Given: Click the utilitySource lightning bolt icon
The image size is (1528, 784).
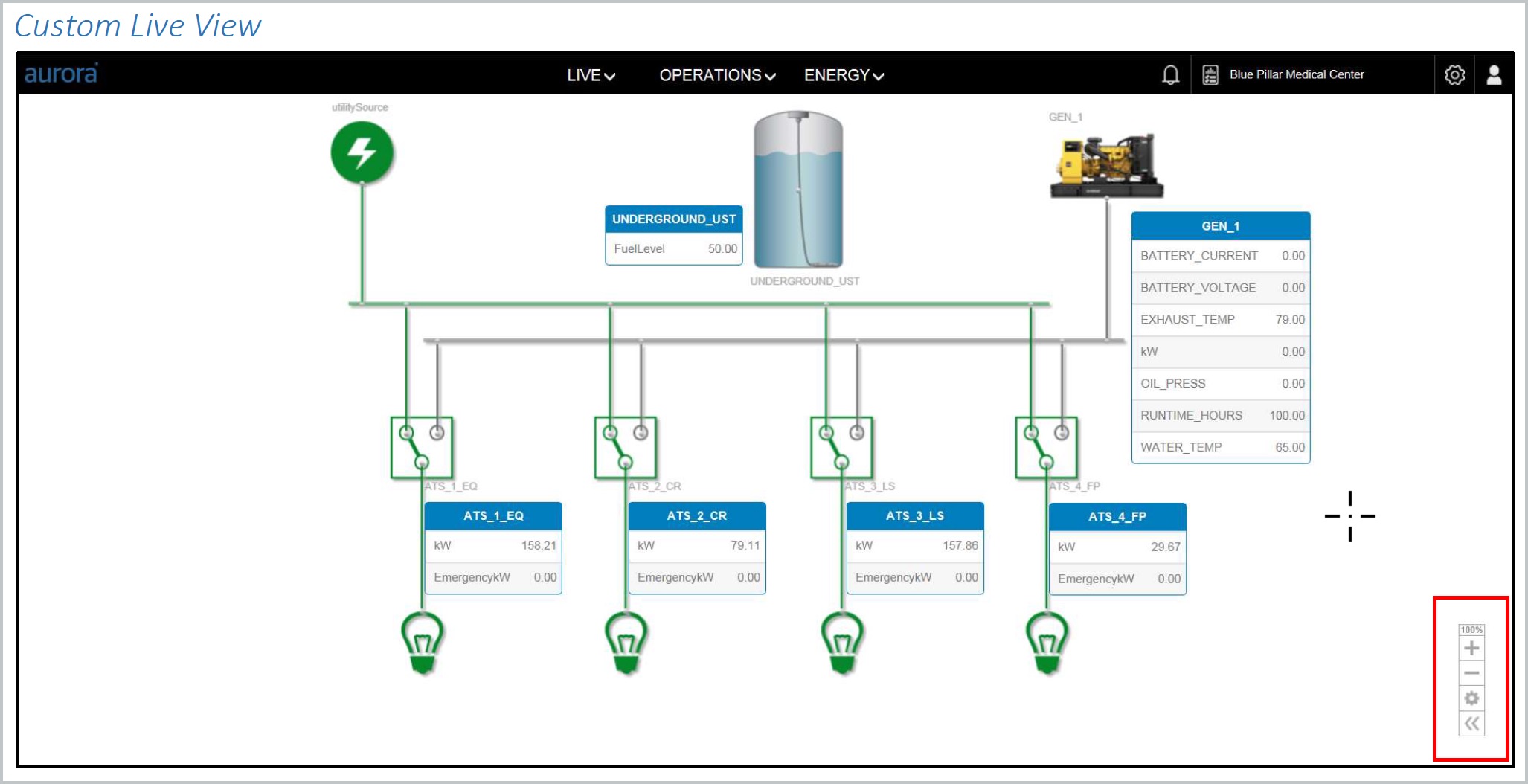Looking at the screenshot, I should click(362, 152).
